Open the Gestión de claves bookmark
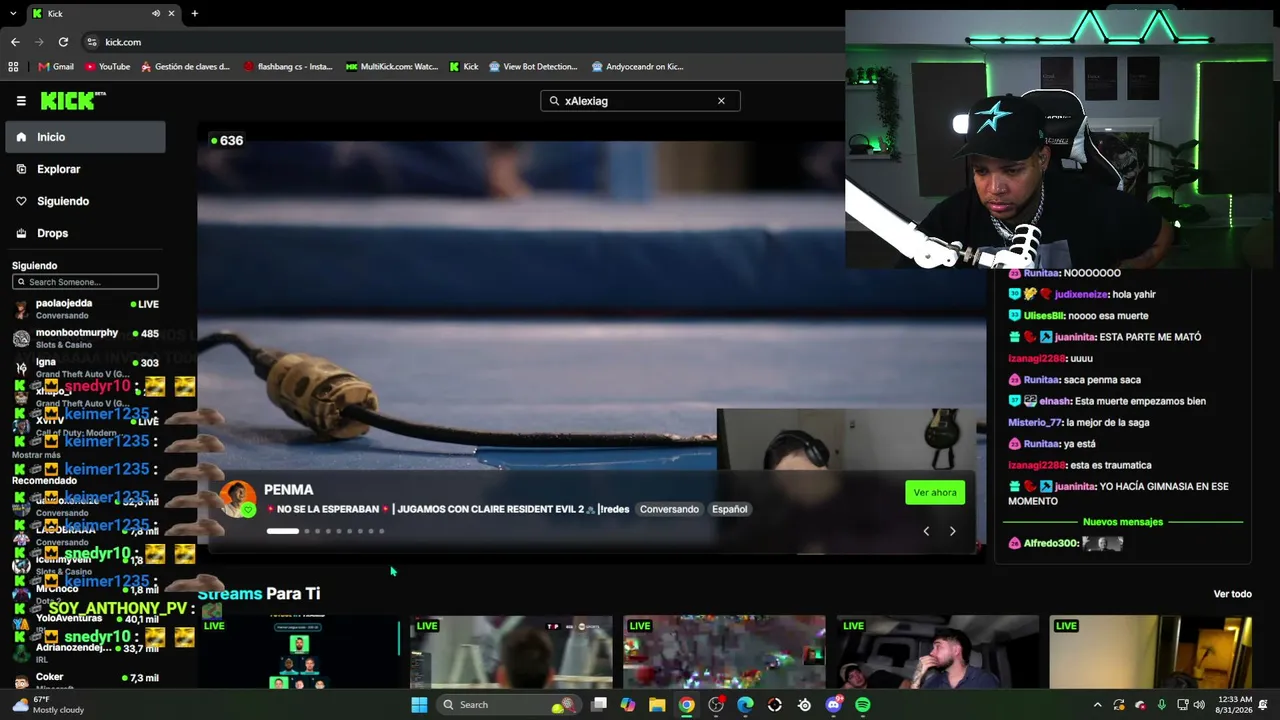 [186, 67]
